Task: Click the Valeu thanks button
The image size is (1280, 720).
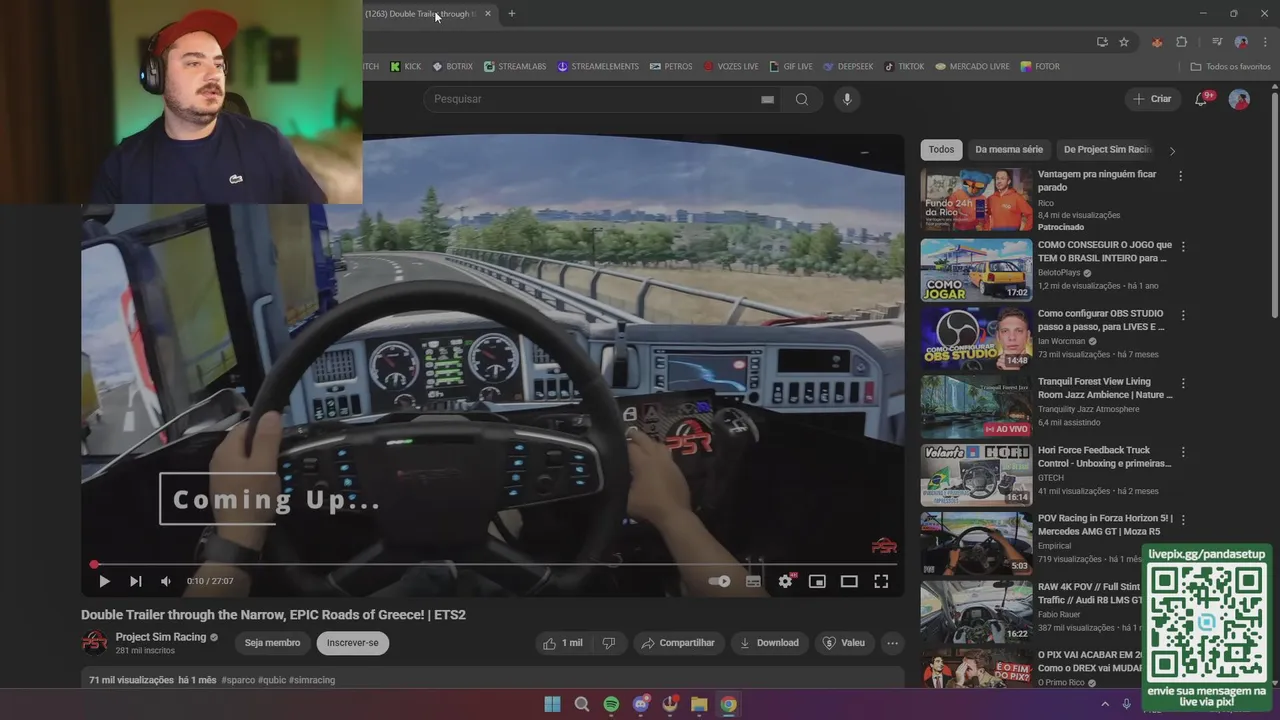Action: [844, 643]
